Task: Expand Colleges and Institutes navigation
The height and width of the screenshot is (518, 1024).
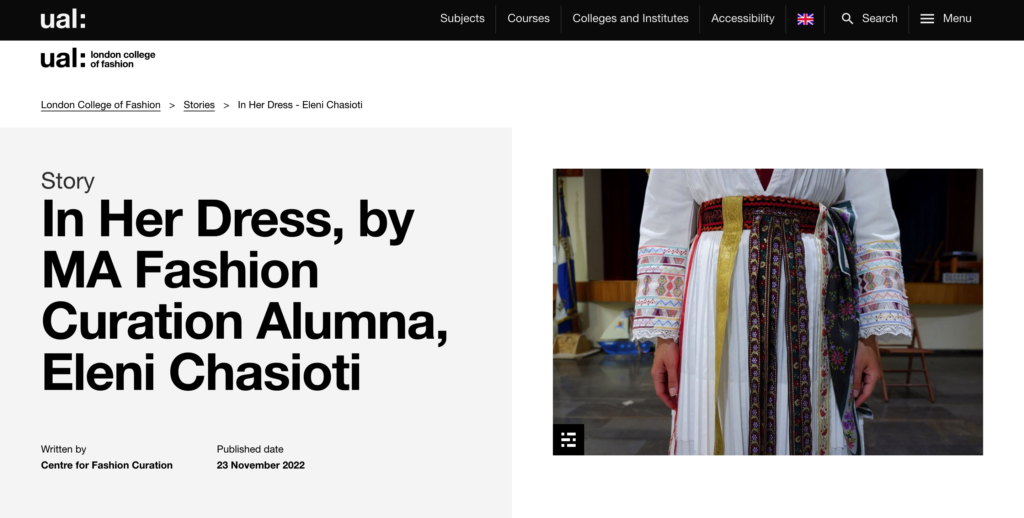Action: [x=630, y=19]
